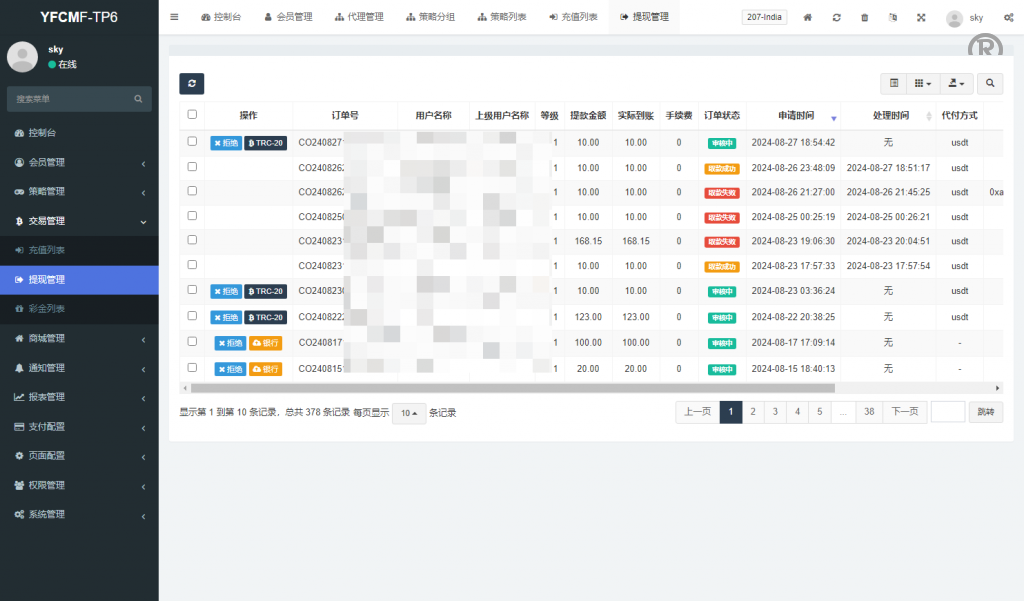Viewport: 1024px width, 601px height.
Task: Enter fullscreen with the expand arrows icon
Action: pyautogui.click(x=920, y=18)
